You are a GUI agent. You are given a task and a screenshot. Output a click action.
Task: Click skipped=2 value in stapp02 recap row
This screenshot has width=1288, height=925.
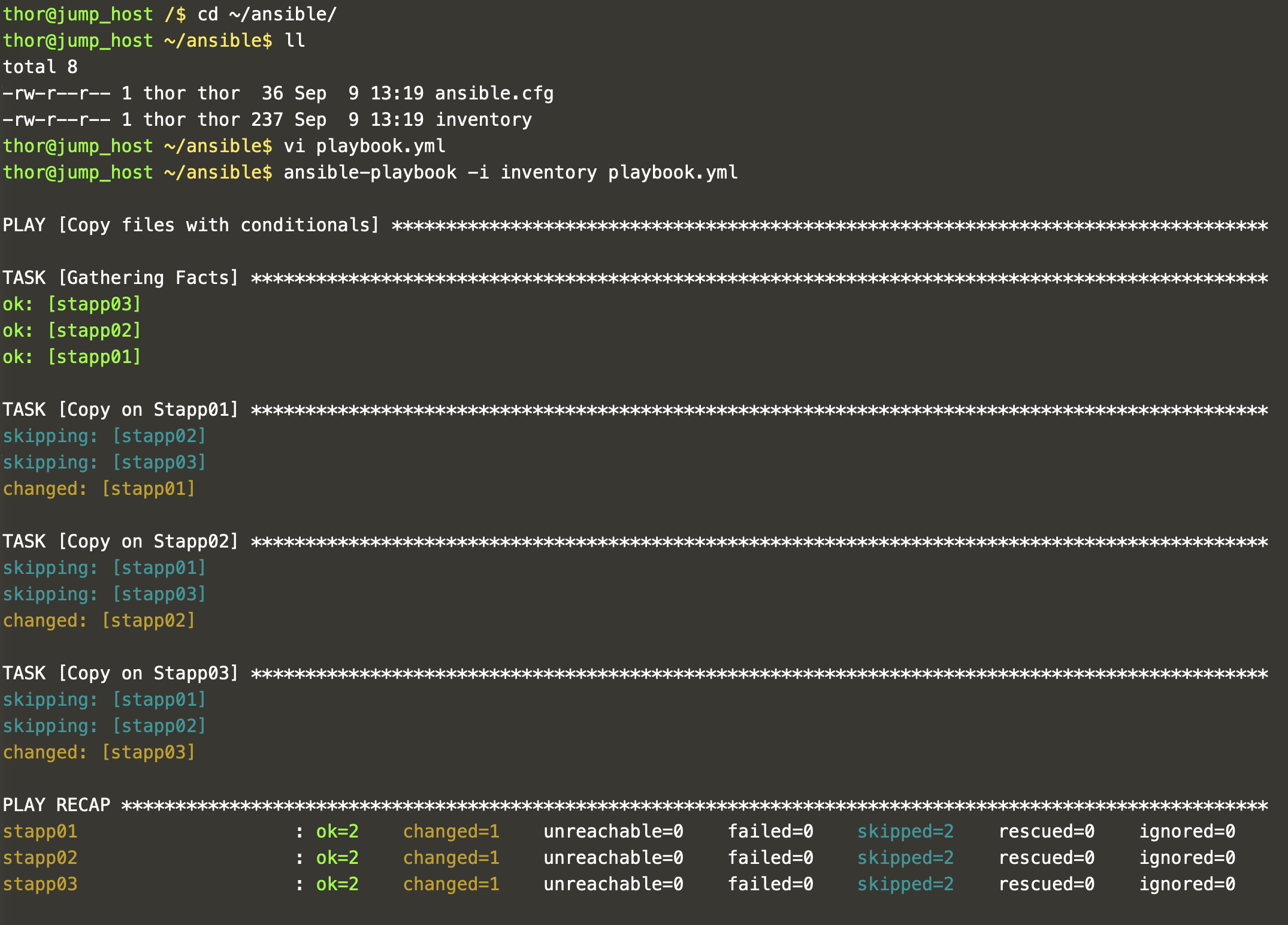coord(905,858)
